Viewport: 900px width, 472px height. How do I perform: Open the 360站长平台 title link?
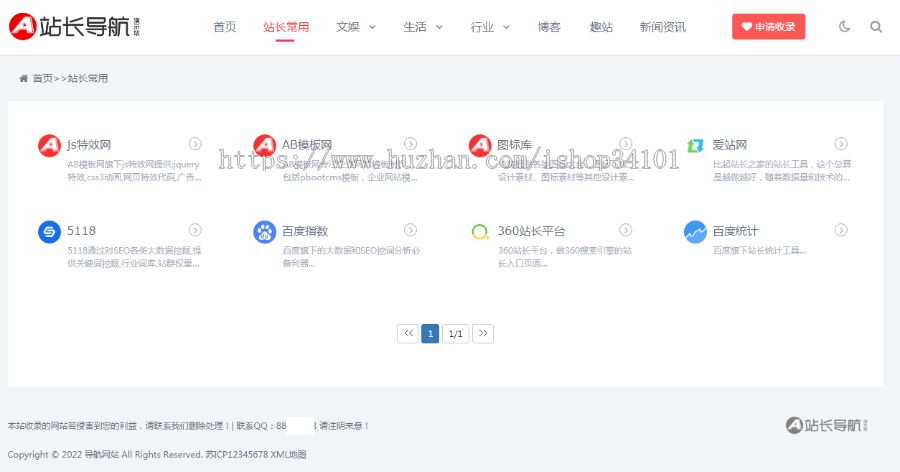tap(532, 231)
